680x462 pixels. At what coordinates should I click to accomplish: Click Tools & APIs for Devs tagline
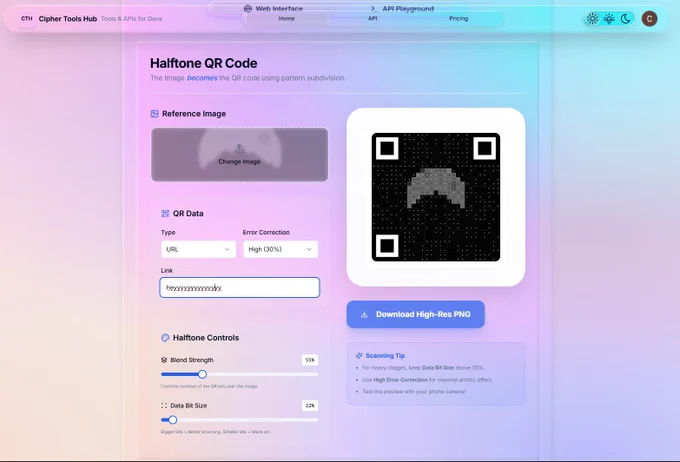[x=131, y=19]
